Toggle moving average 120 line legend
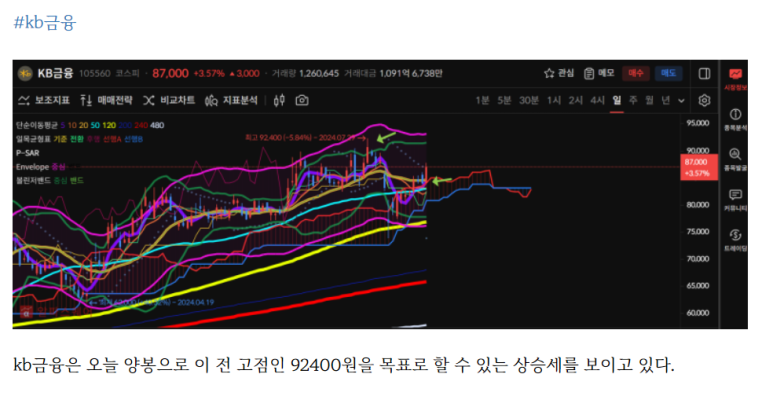 (x=109, y=125)
